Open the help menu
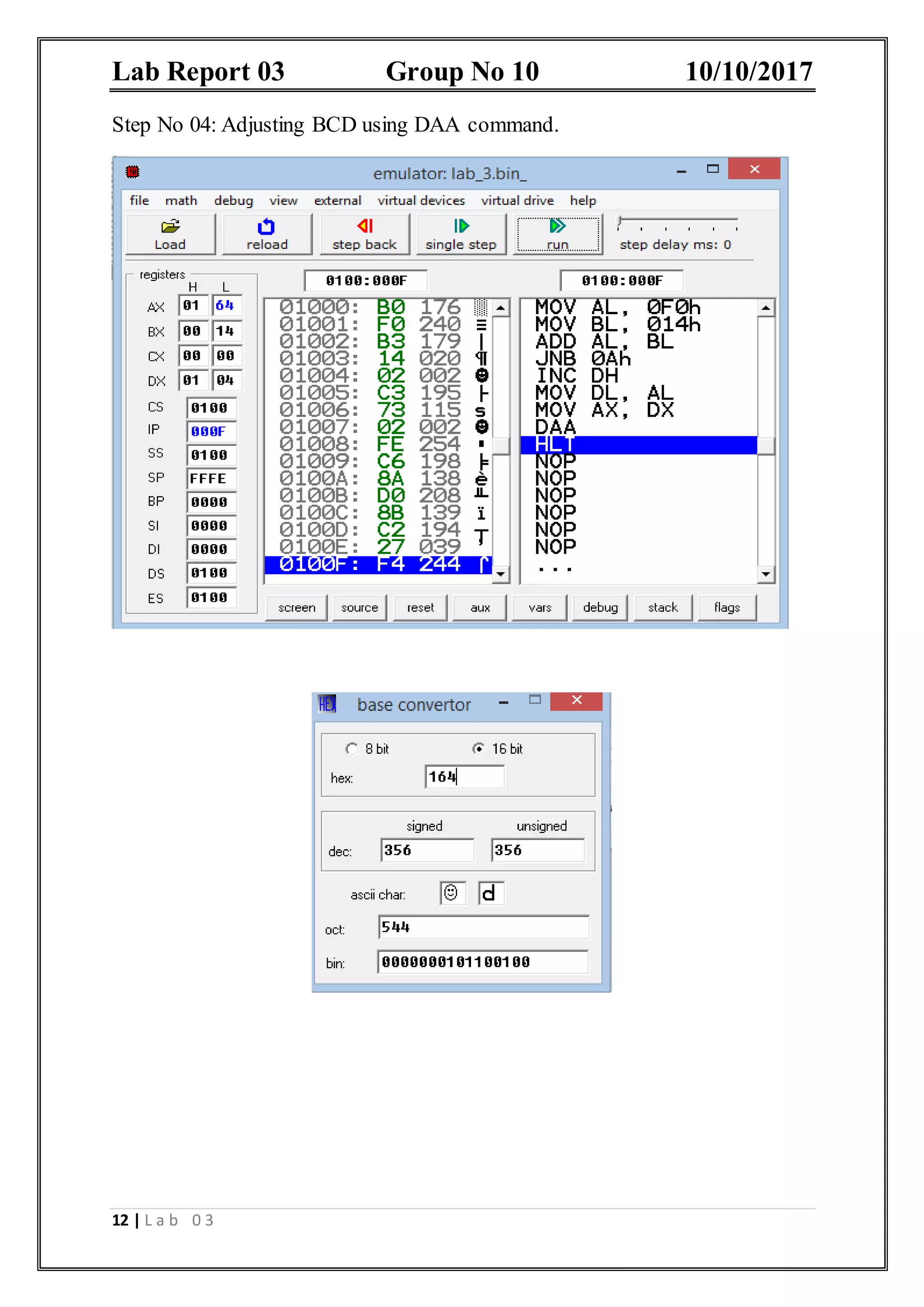This screenshot has width=924, height=1307. pyautogui.click(x=583, y=200)
